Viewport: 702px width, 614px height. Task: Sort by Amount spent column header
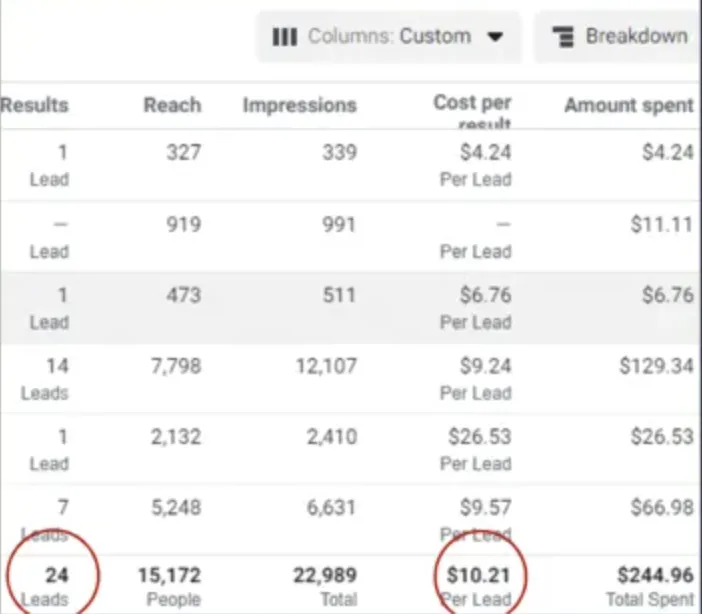pyautogui.click(x=628, y=105)
